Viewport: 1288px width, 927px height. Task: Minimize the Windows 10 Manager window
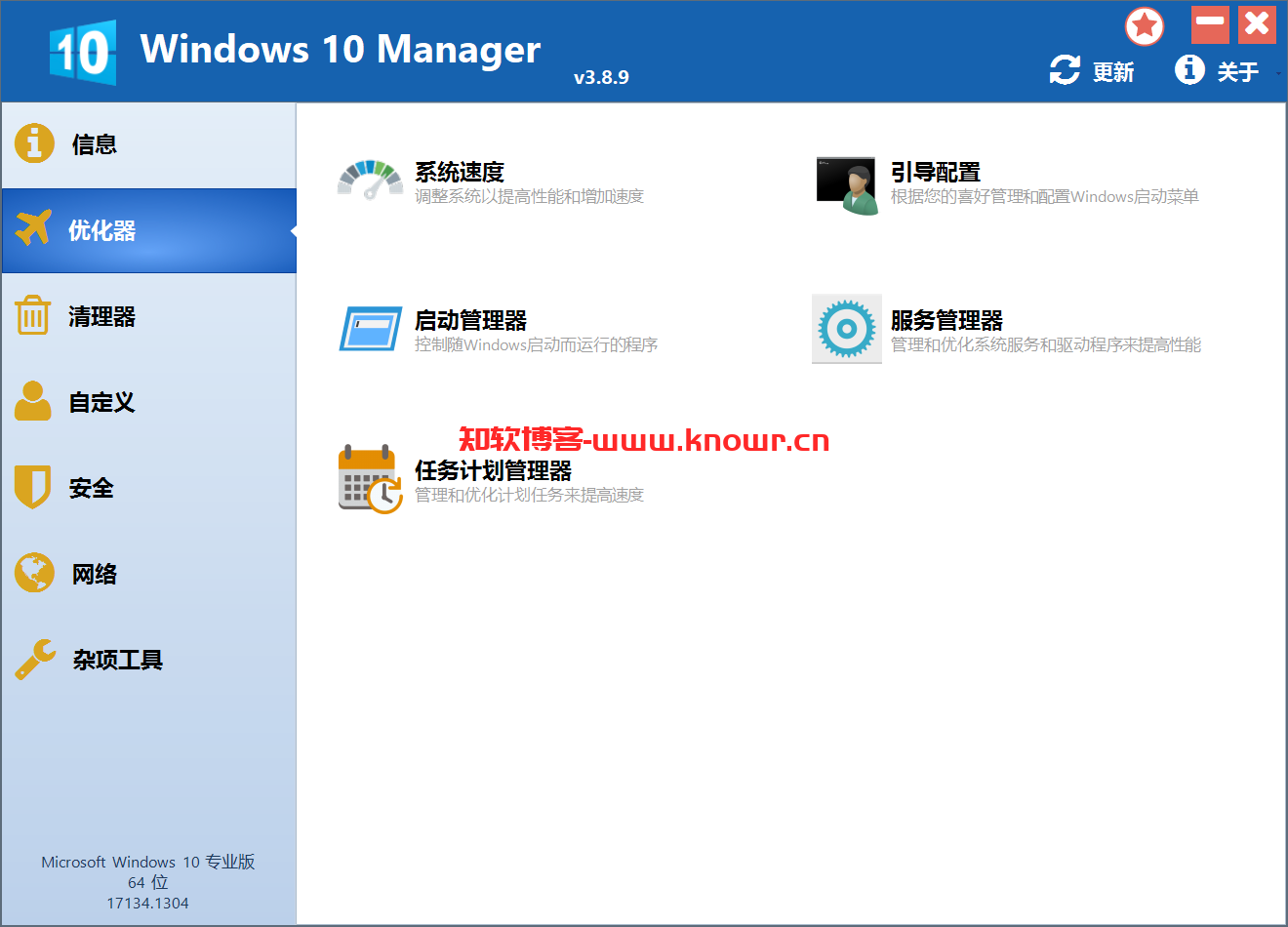tap(1210, 24)
